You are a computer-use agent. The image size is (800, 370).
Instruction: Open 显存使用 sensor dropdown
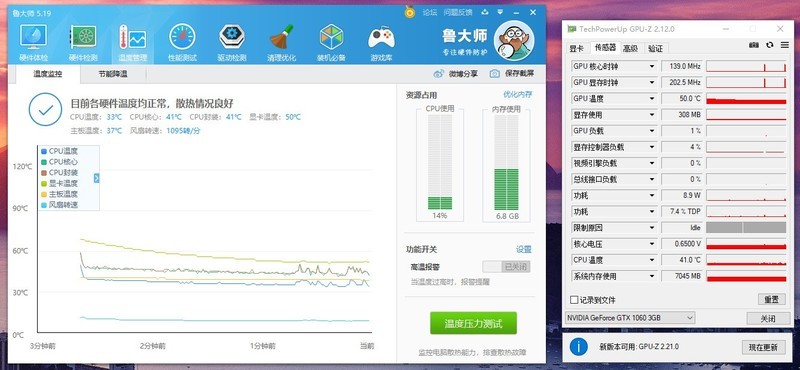[x=652, y=115]
